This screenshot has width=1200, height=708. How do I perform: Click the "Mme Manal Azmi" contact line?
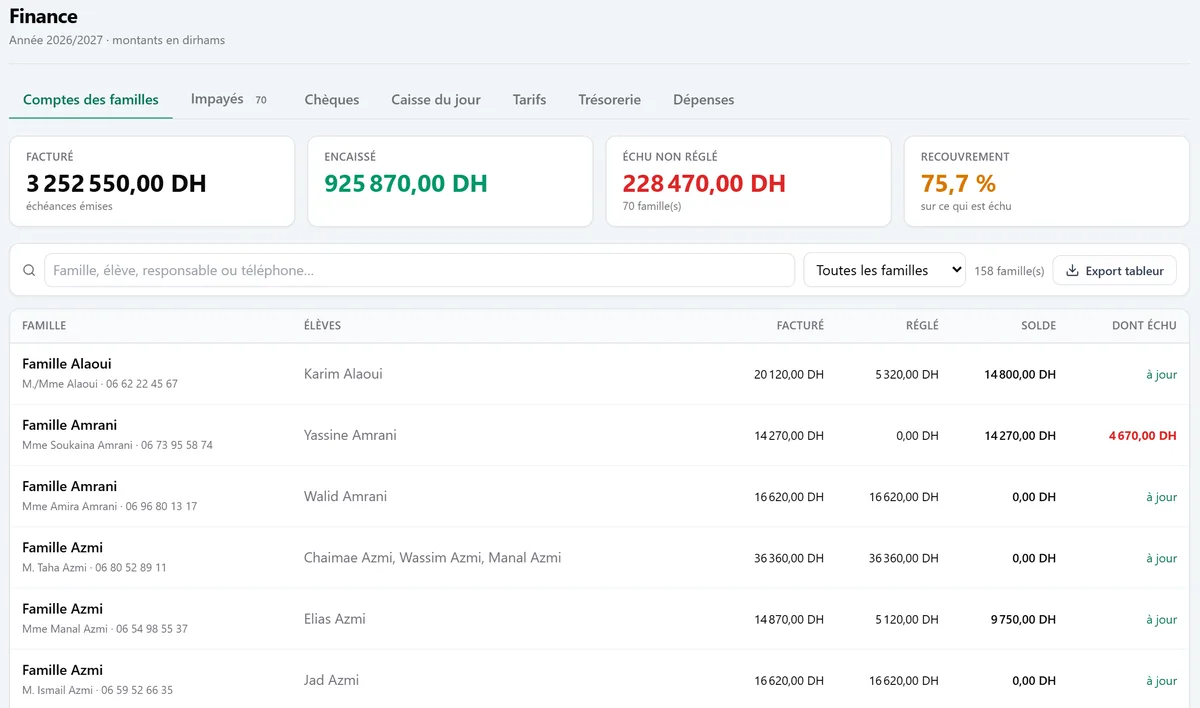pos(105,629)
